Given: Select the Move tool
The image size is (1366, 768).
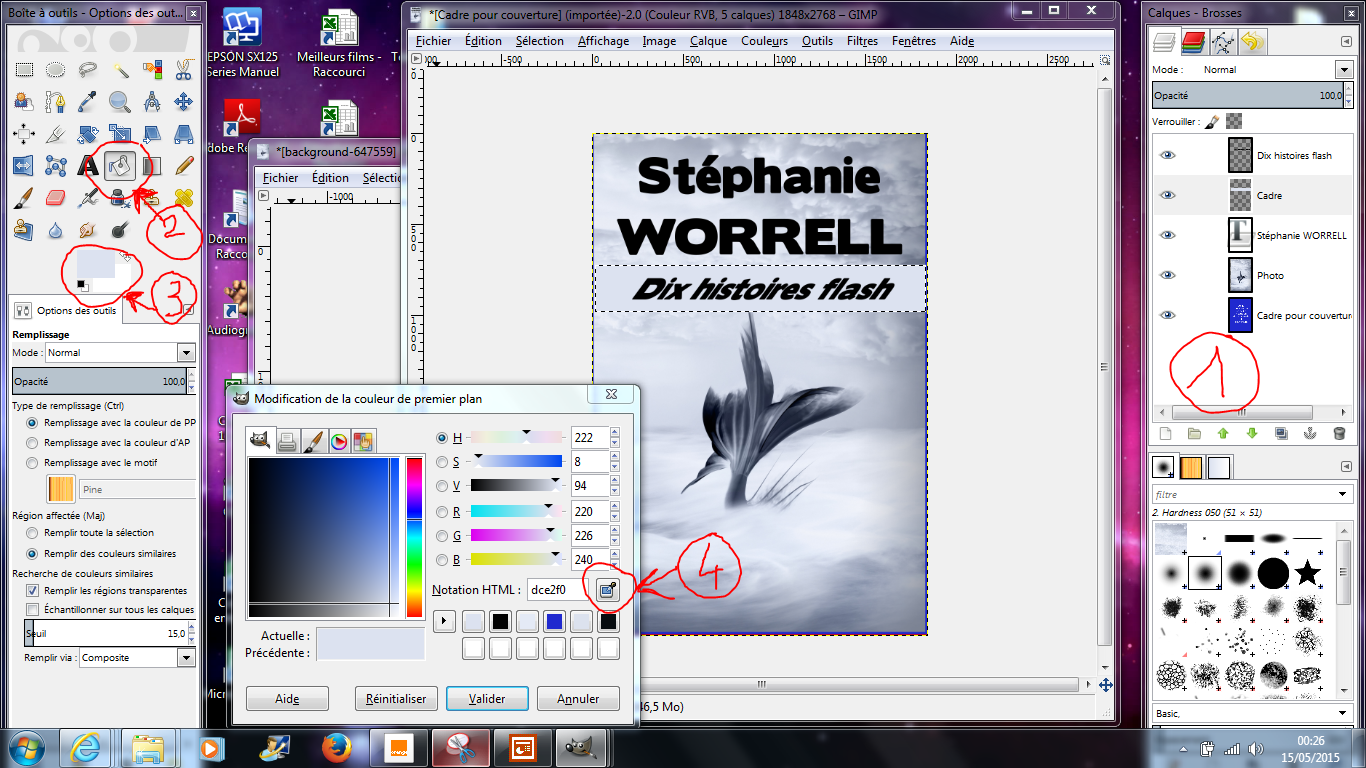Looking at the screenshot, I should click(183, 102).
